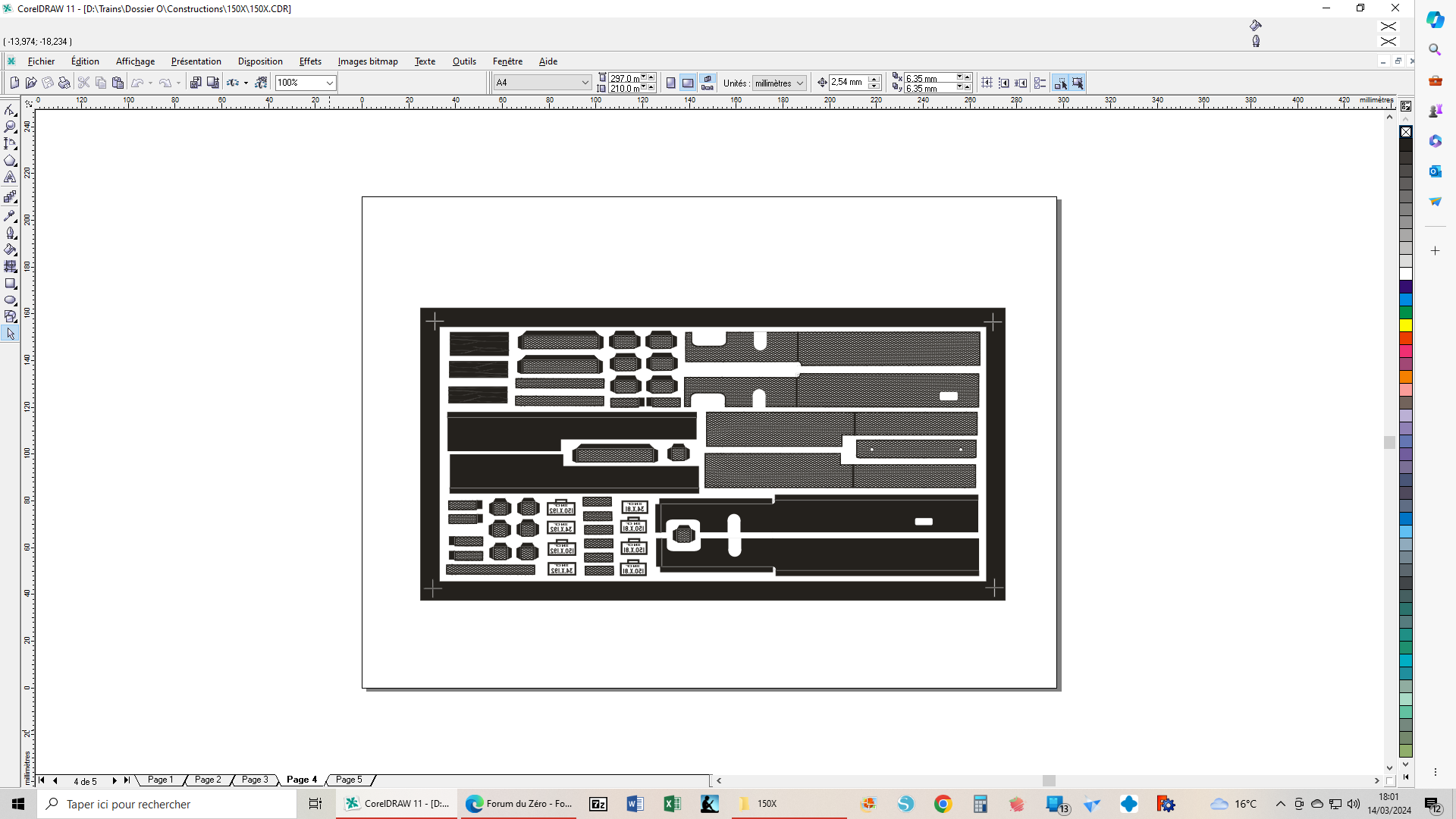This screenshot has width=1456, height=819.
Task: Select the Rectangle tool
Action: click(10, 284)
